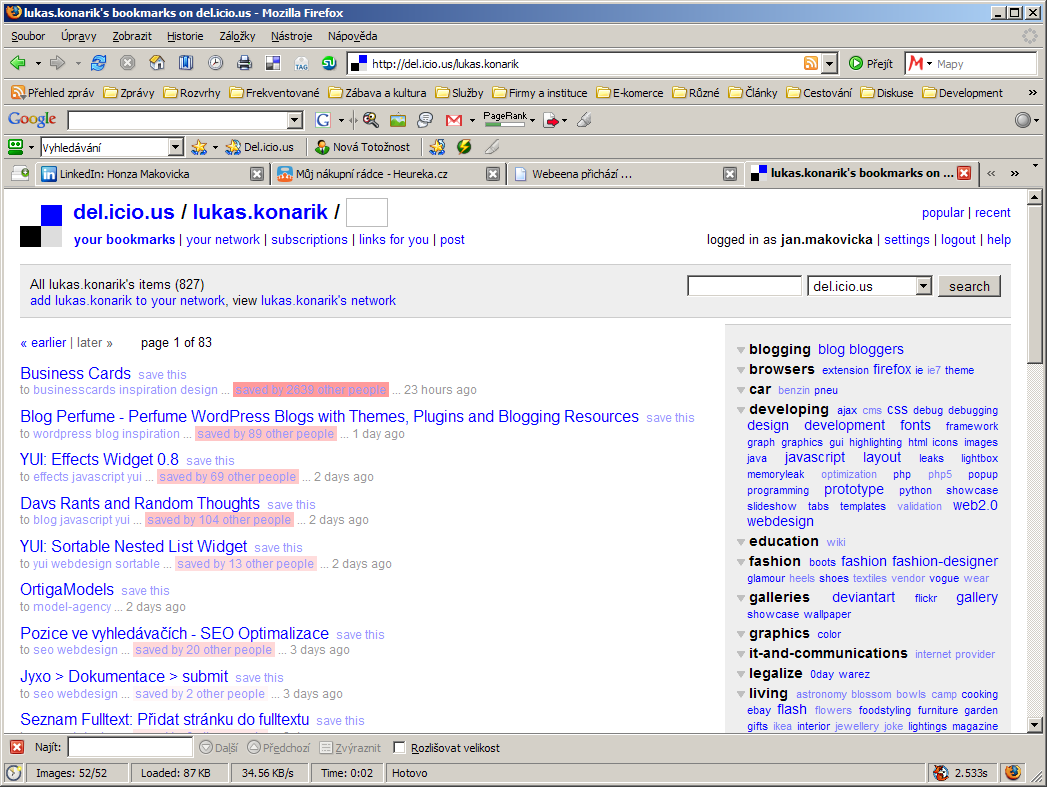This screenshot has height=787, width=1047.
Task: Click the Stop loading icon
Action: [x=128, y=63]
